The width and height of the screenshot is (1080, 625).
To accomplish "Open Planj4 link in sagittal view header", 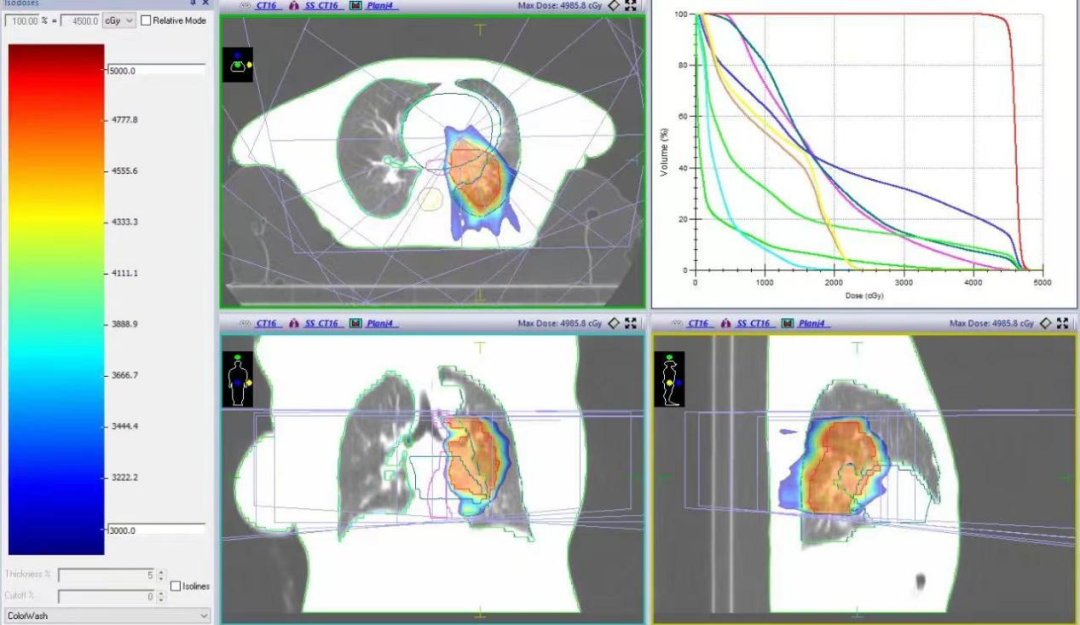I will [811, 323].
